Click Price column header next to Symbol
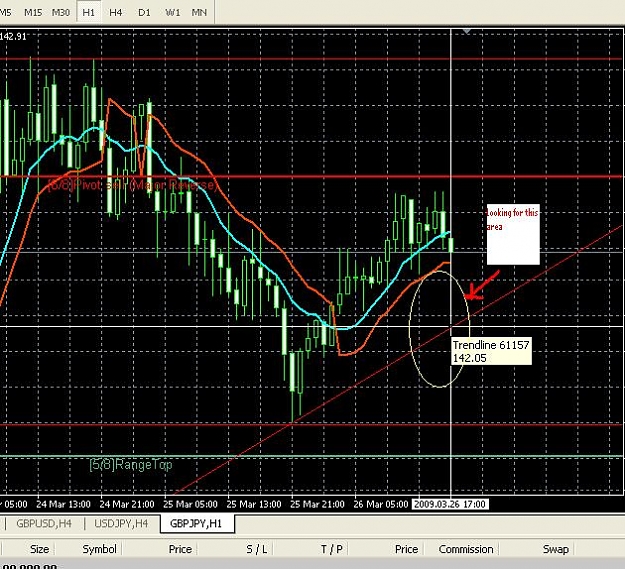This screenshot has height=569, width=625. [x=180, y=549]
